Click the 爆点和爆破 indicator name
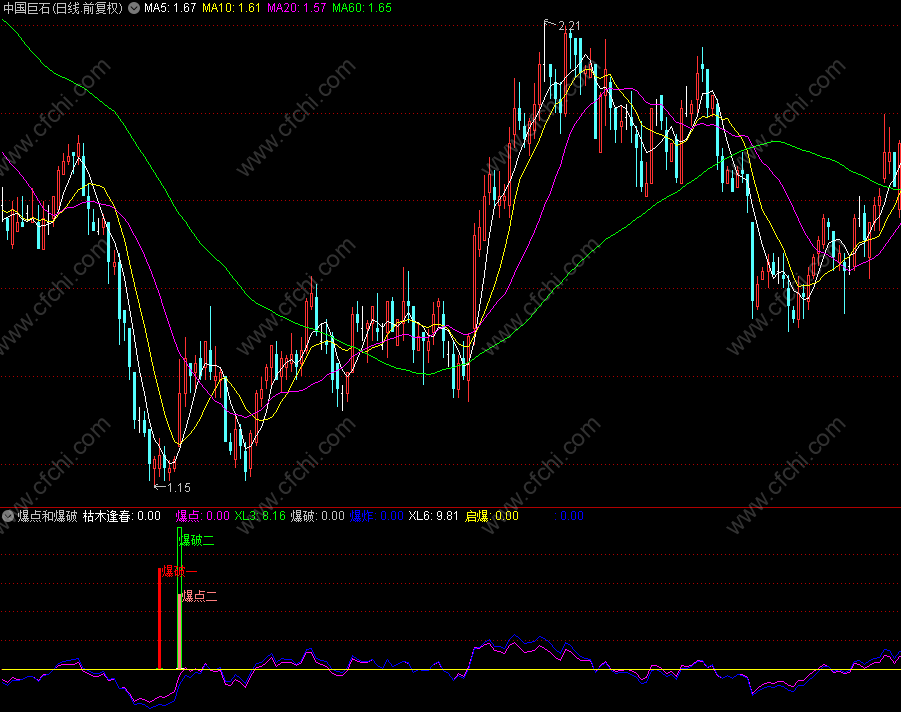 tap(47, 516)
